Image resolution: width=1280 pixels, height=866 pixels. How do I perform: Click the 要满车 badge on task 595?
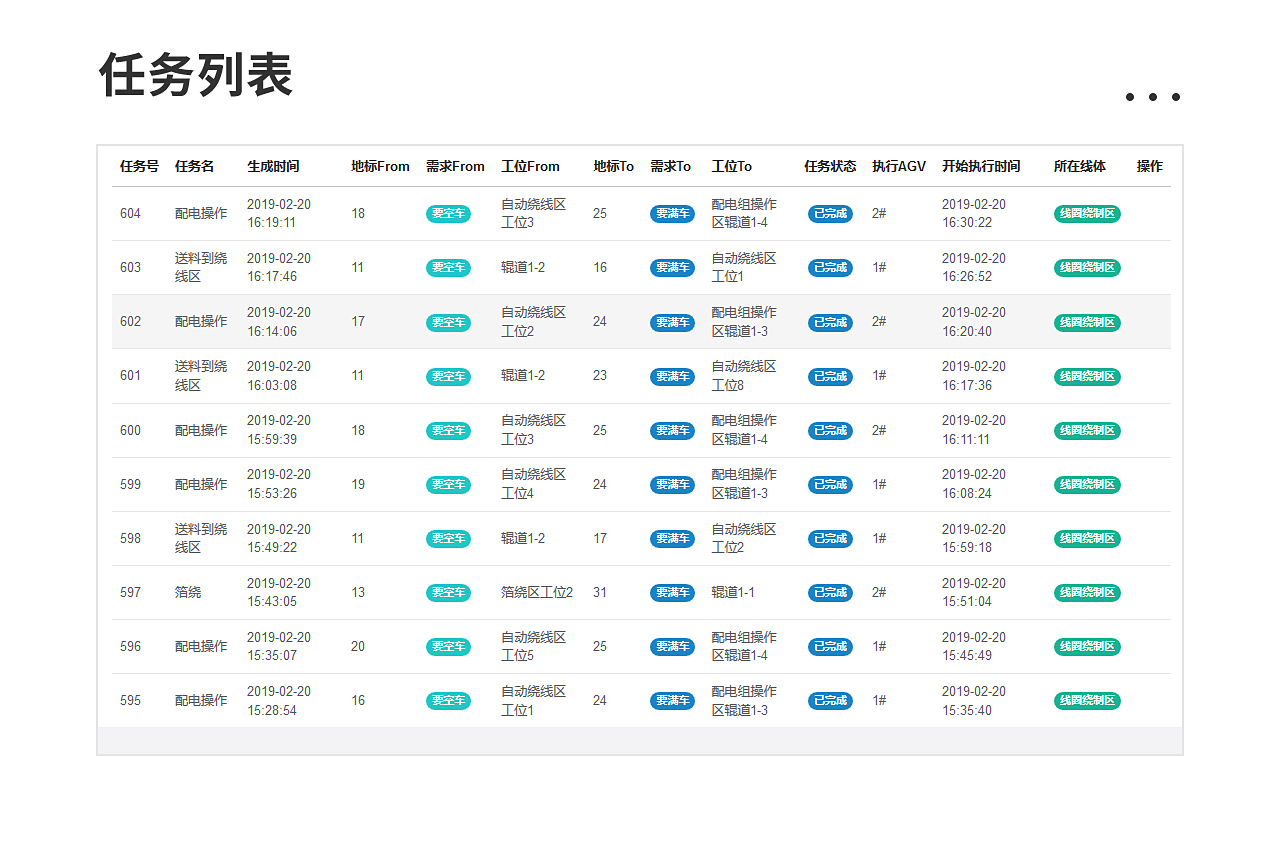click(x=671, y=700)
